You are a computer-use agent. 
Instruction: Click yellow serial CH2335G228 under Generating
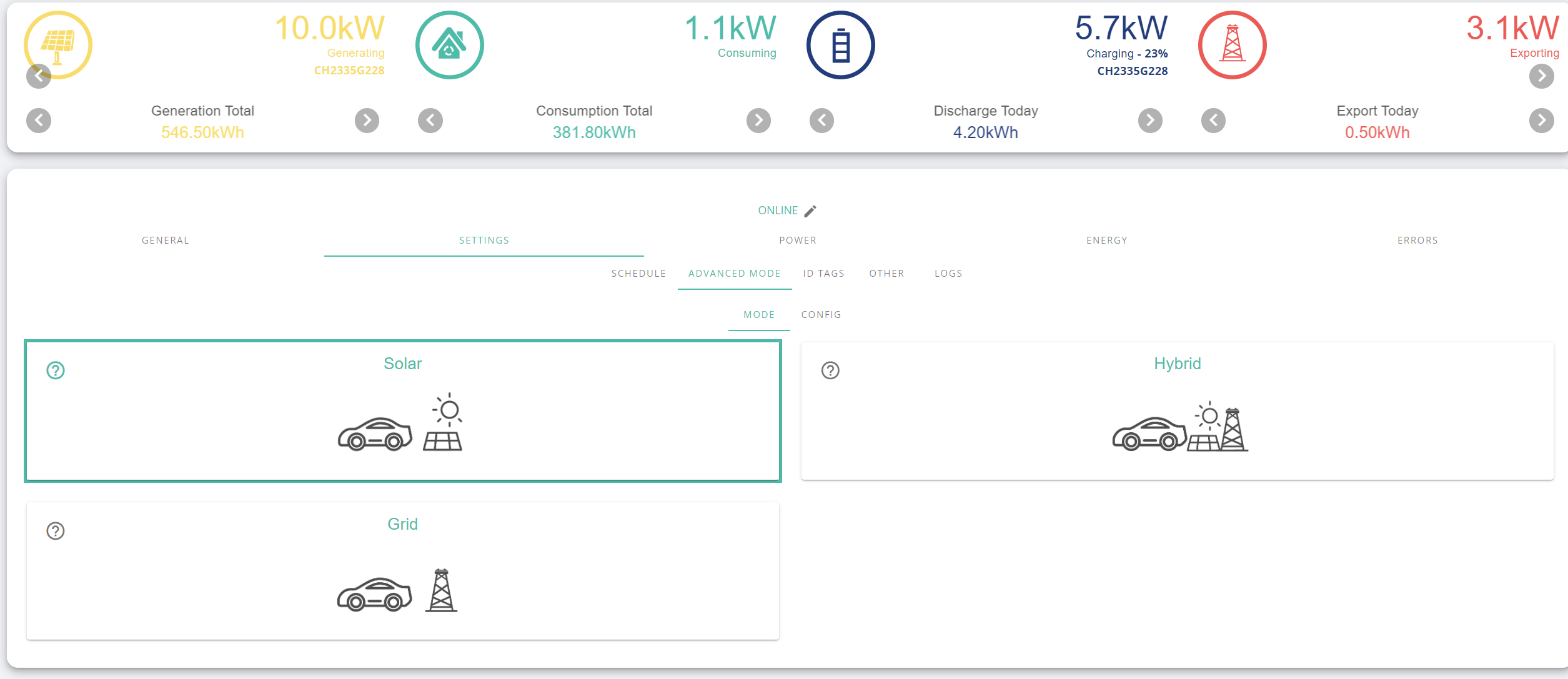pos(349,71)
